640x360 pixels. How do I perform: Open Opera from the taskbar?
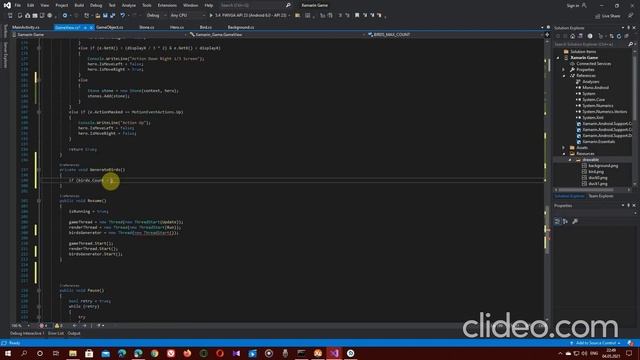[x=220, y=353]
